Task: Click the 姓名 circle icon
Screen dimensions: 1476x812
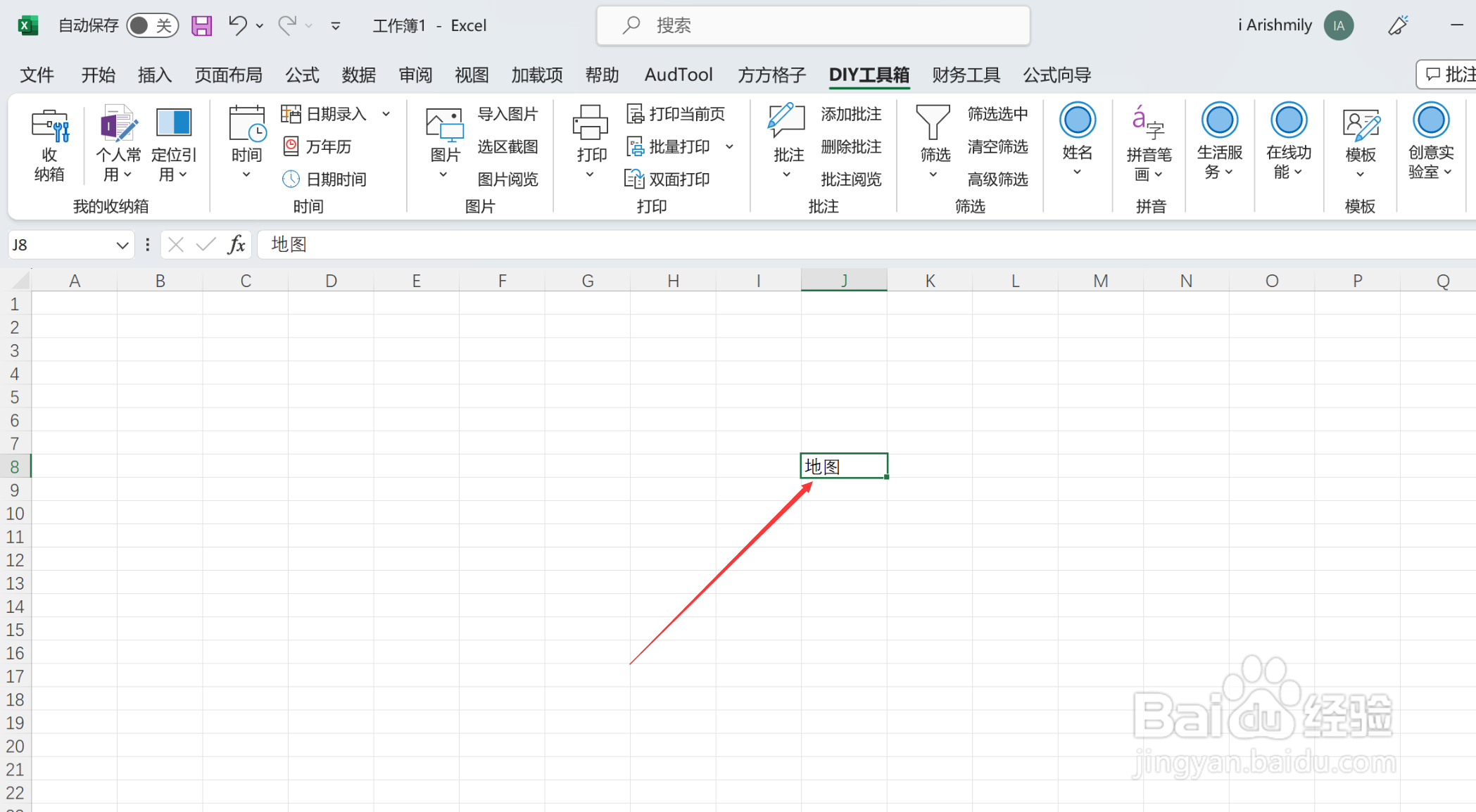Action: point(1078,120)
